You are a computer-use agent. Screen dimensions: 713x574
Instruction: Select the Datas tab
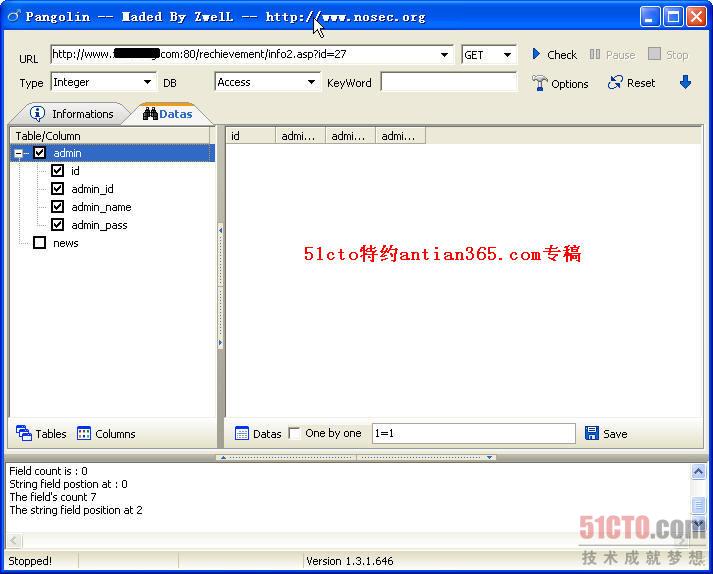point(168,114)
